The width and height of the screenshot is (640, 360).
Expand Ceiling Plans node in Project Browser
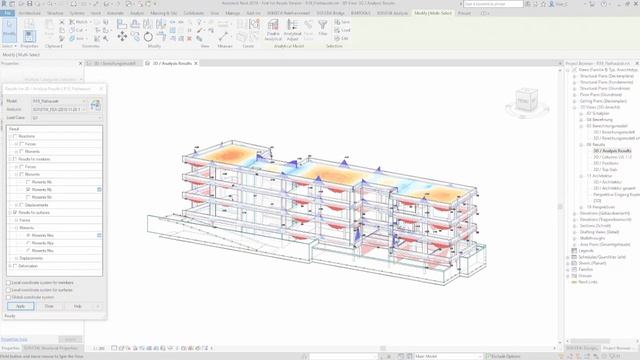[x=574, y=101]
